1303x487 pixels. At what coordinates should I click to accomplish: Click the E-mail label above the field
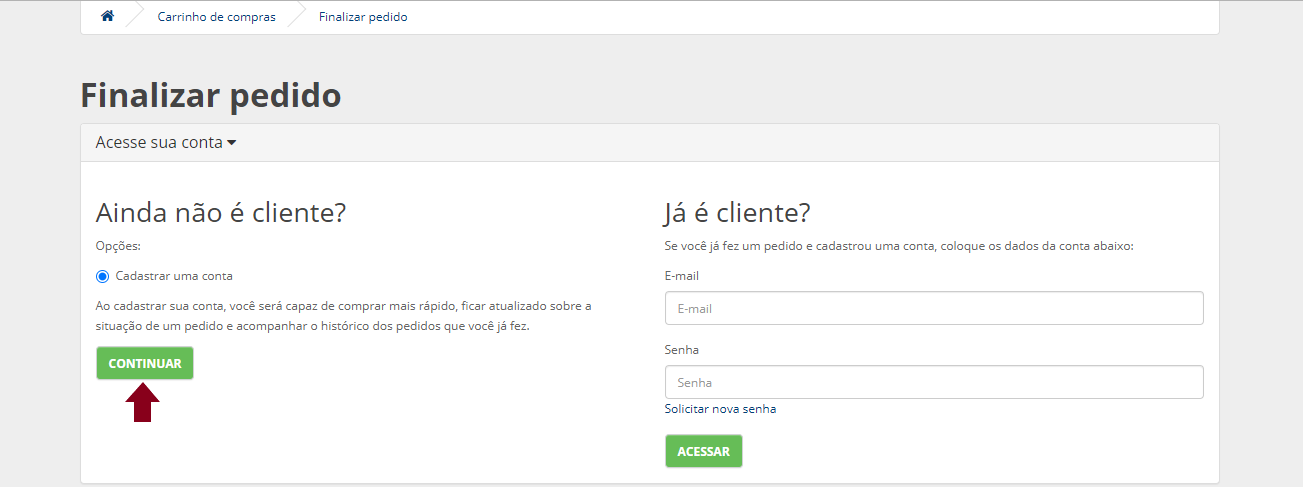coord(681,276)
